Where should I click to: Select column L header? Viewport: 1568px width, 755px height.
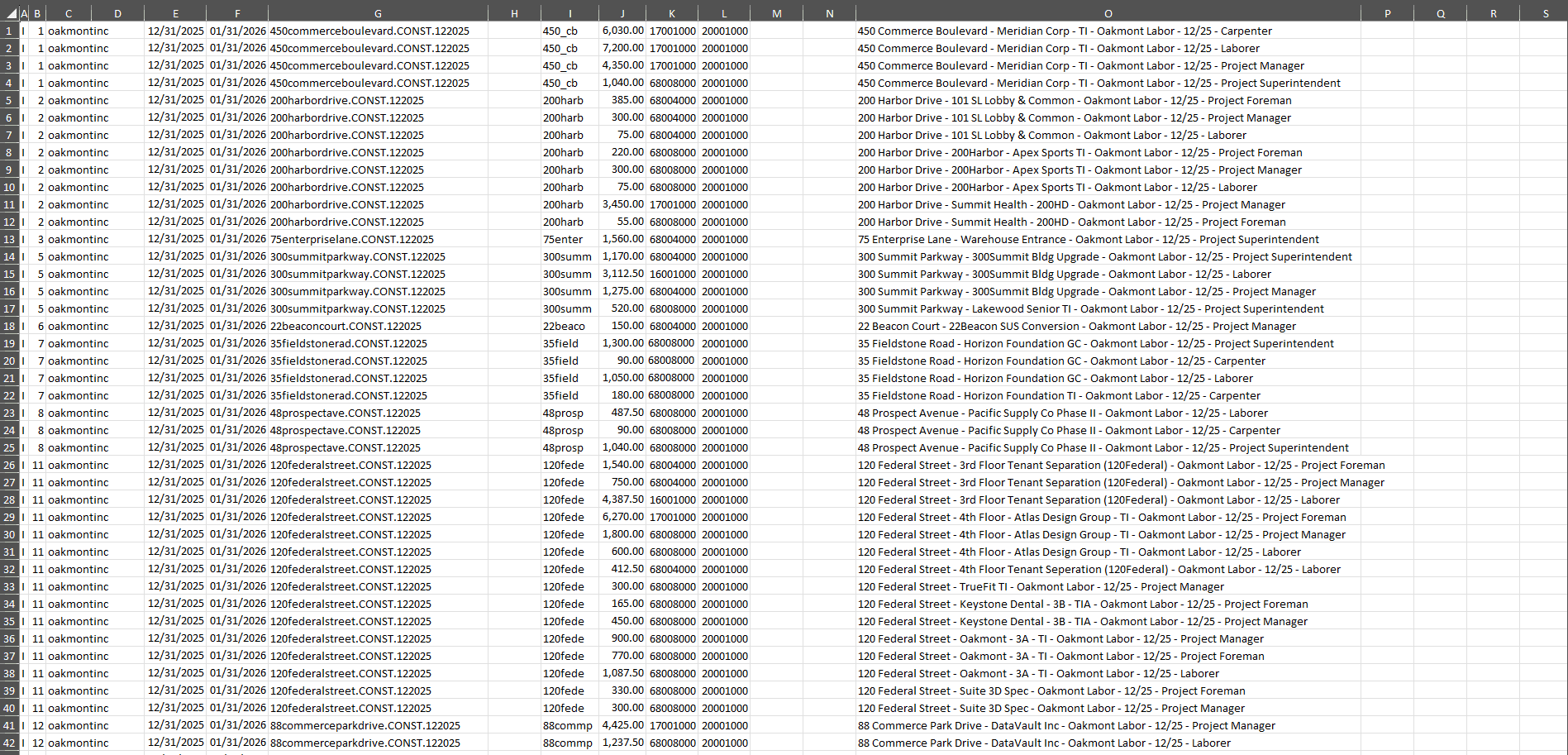(724, 13)
